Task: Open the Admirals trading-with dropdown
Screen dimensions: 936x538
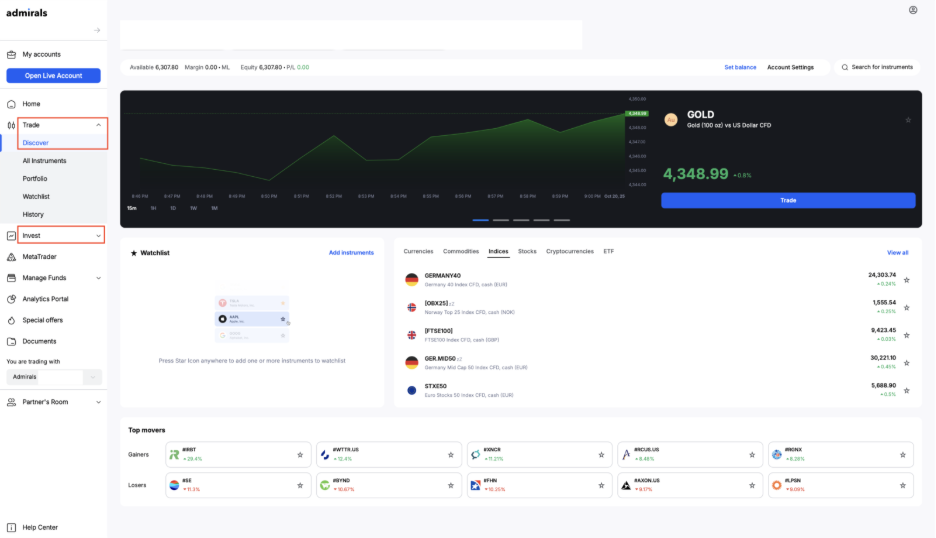Action: [54, 377]
